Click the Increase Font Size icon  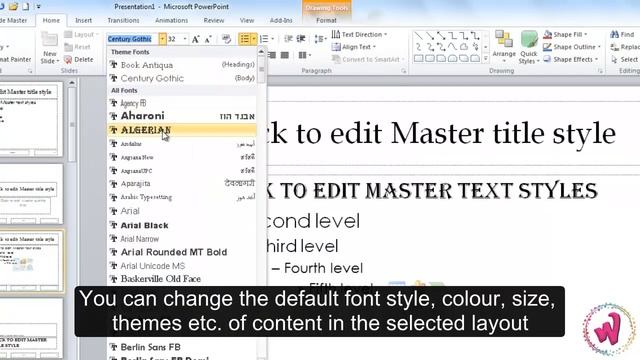(x=196, y=39)
